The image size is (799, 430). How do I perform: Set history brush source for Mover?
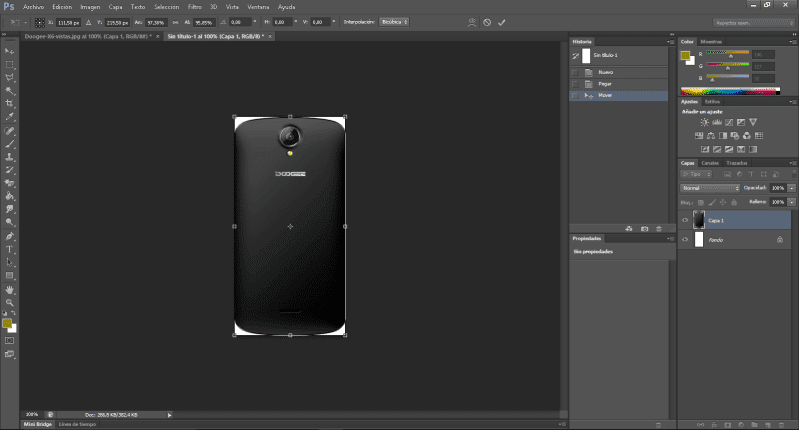click(x=575, y=96)
